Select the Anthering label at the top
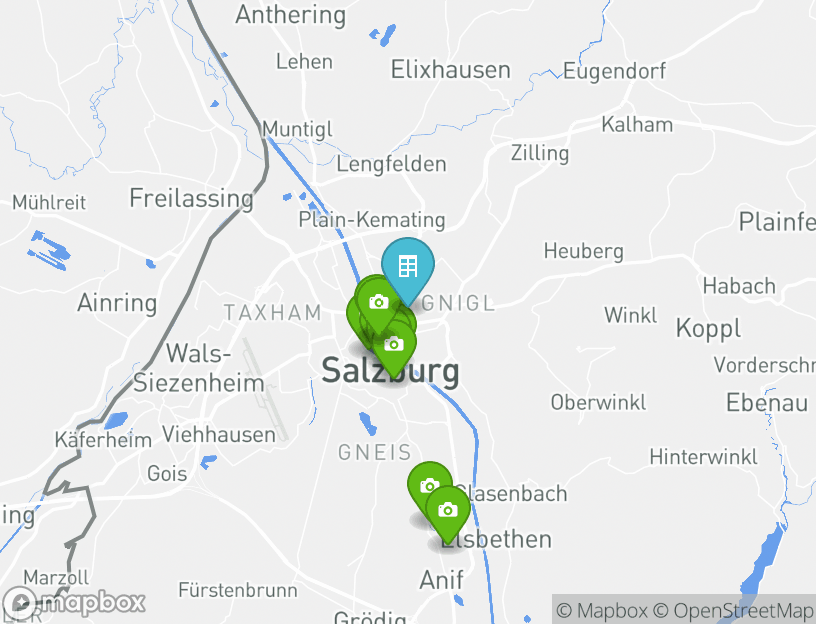The height and width of the screenshot is (624, 816). tap(290, 15)
